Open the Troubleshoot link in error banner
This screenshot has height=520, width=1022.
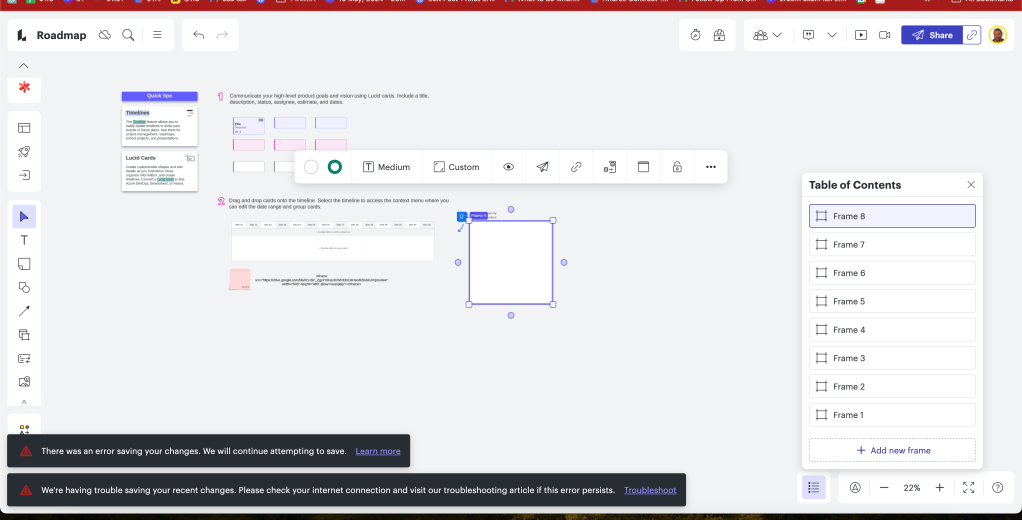(650, 490)
